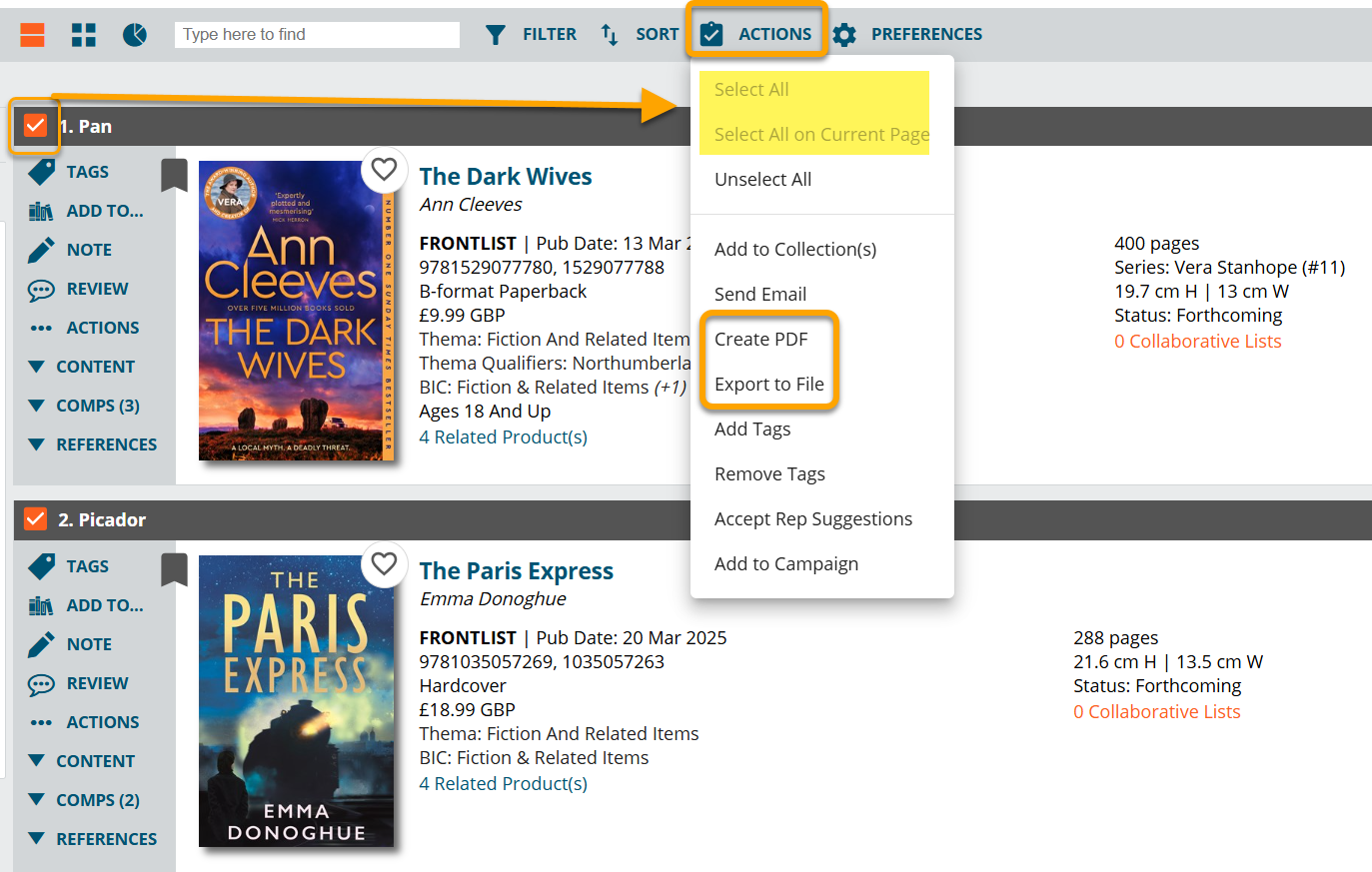The image size is (1372, 872).
Task: Focus the Type here to find box
Action: pyautogui.click(x=318, y=35)
